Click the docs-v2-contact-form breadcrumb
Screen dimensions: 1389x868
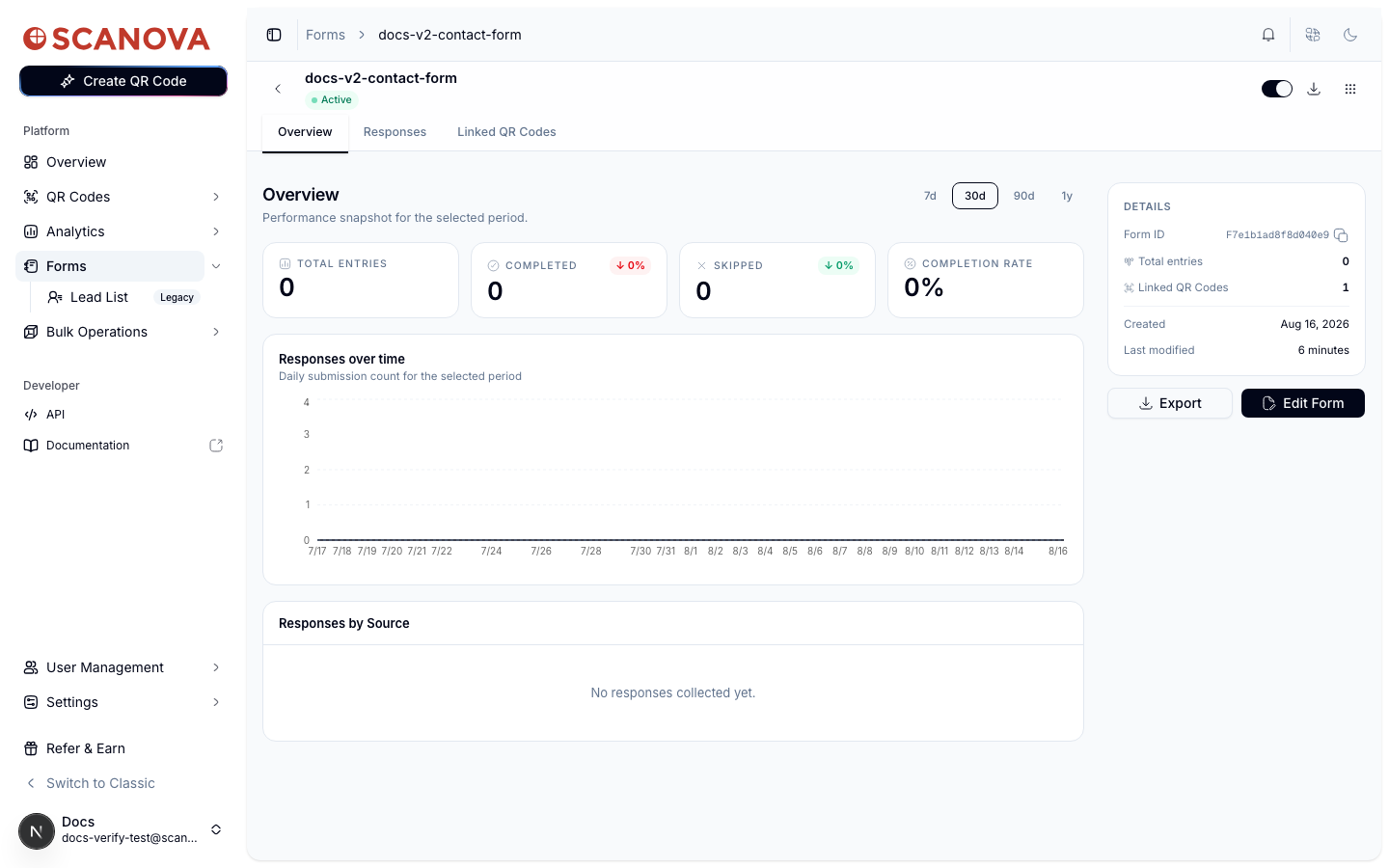[449, 35]
